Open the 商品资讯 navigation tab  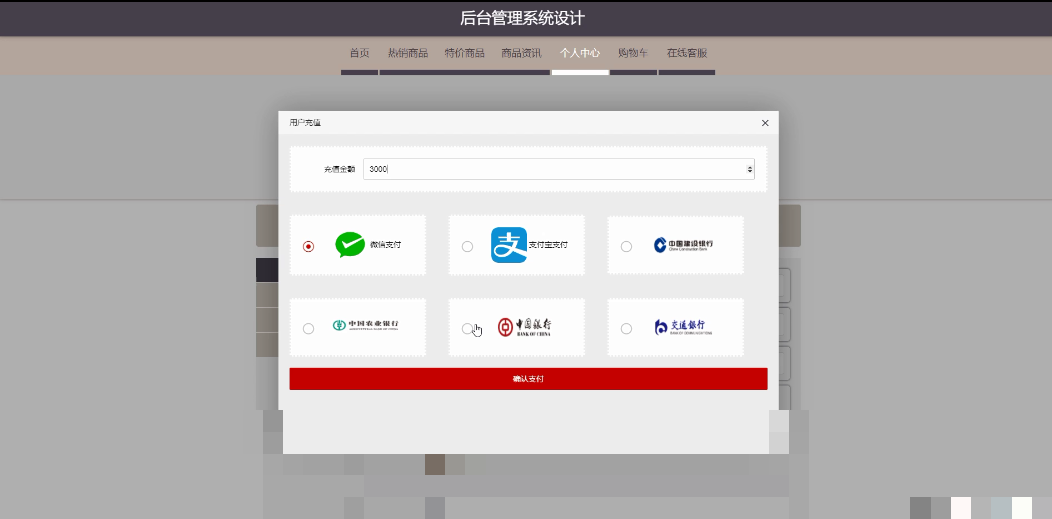(521, 53)
